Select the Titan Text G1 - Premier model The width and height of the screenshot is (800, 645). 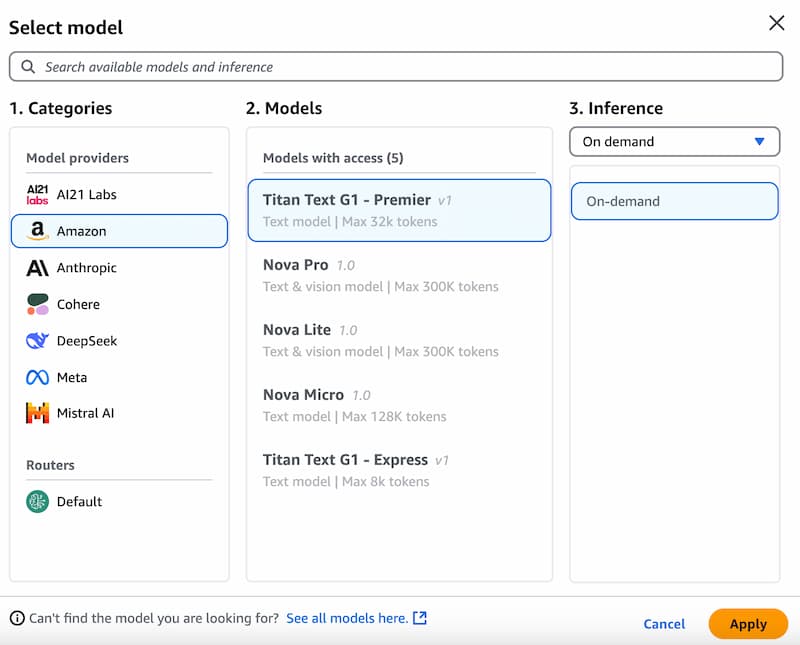[398, 210]
